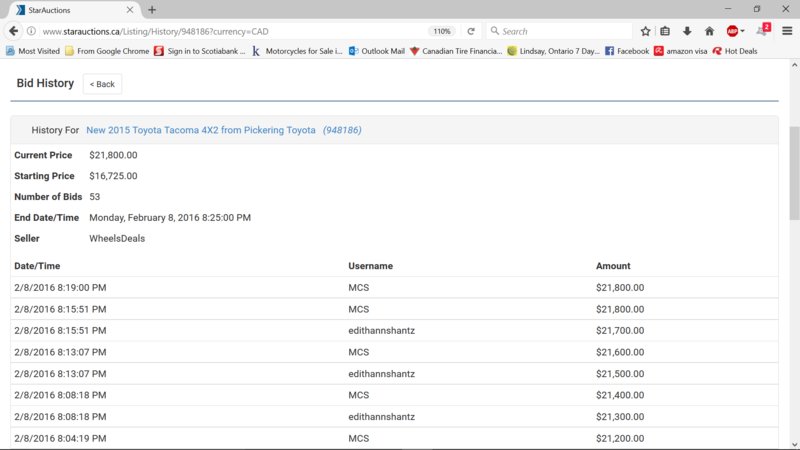Select the Current Price value $21,800.00

coord(113,155)
